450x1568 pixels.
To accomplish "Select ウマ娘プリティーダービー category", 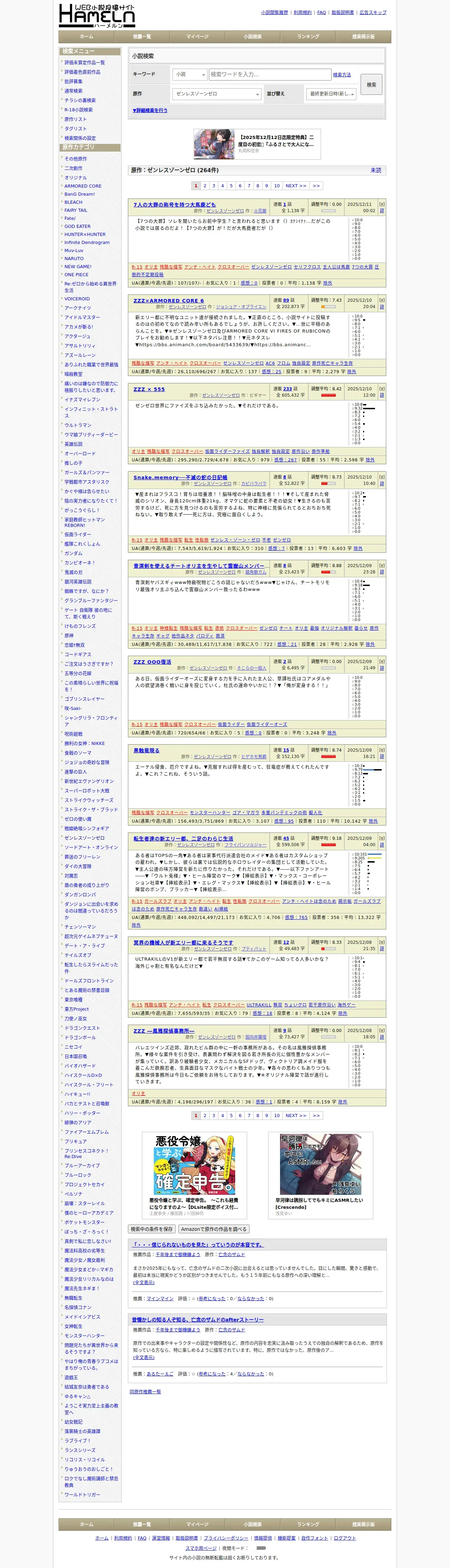I will pyautogui.click(x=91, y=434).
